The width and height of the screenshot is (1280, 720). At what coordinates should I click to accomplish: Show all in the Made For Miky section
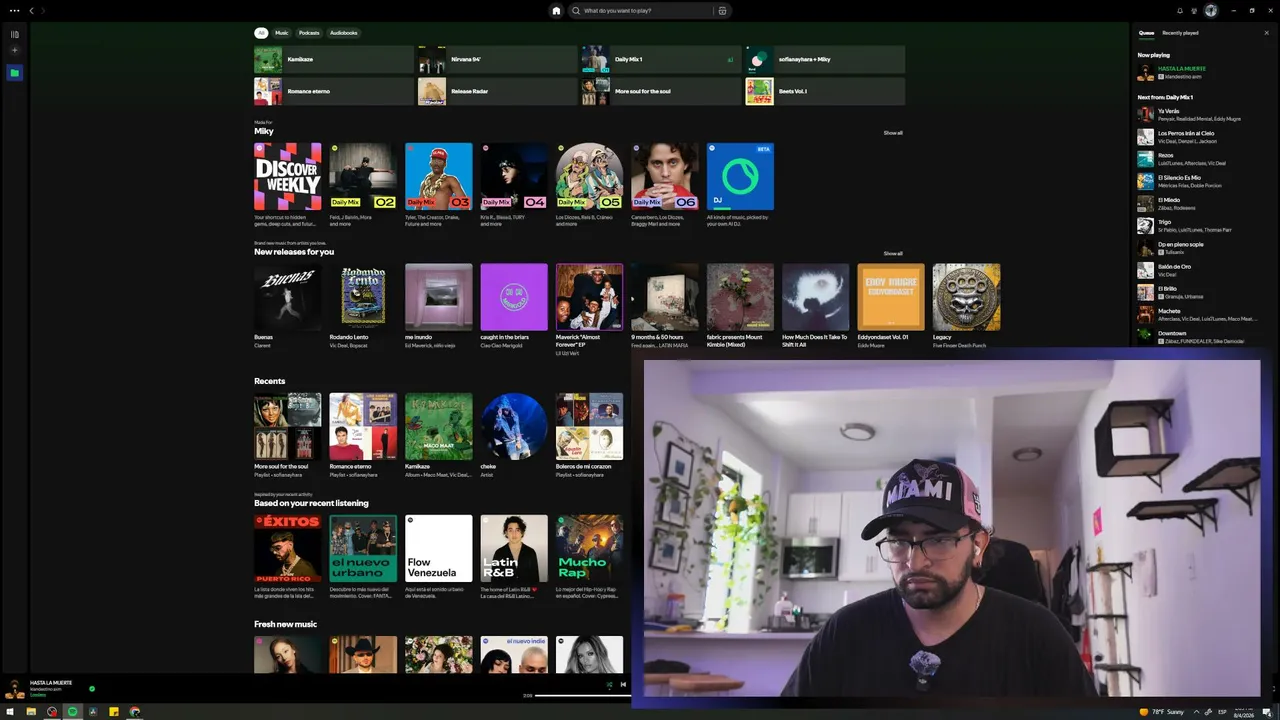pyautogui.click(x=893, y=133)
